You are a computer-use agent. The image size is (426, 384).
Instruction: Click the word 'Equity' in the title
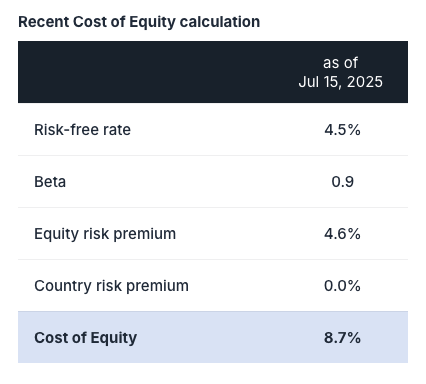click(152, 22)
